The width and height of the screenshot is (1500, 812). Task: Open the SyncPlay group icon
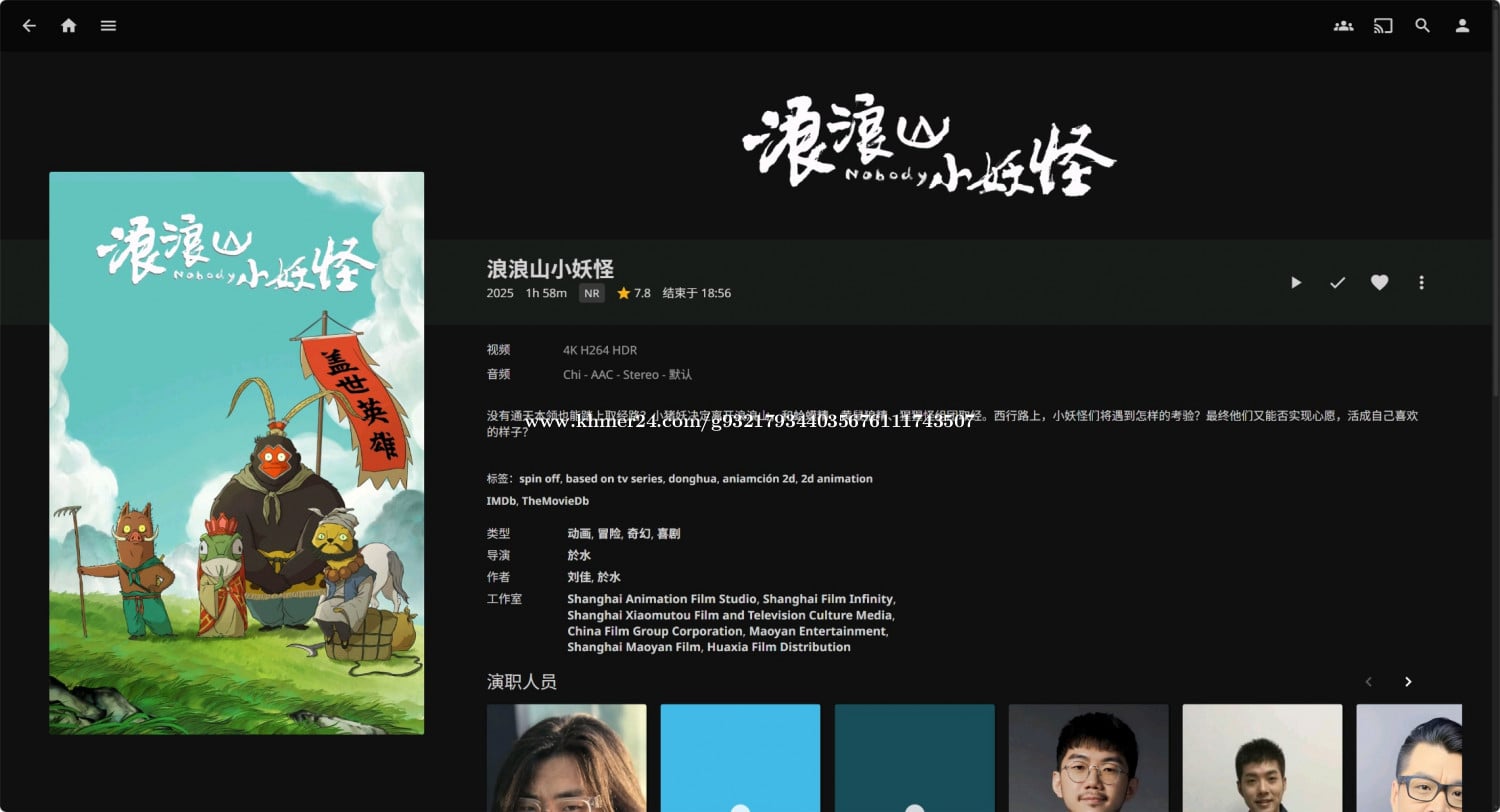click(x=1343, y=26)
